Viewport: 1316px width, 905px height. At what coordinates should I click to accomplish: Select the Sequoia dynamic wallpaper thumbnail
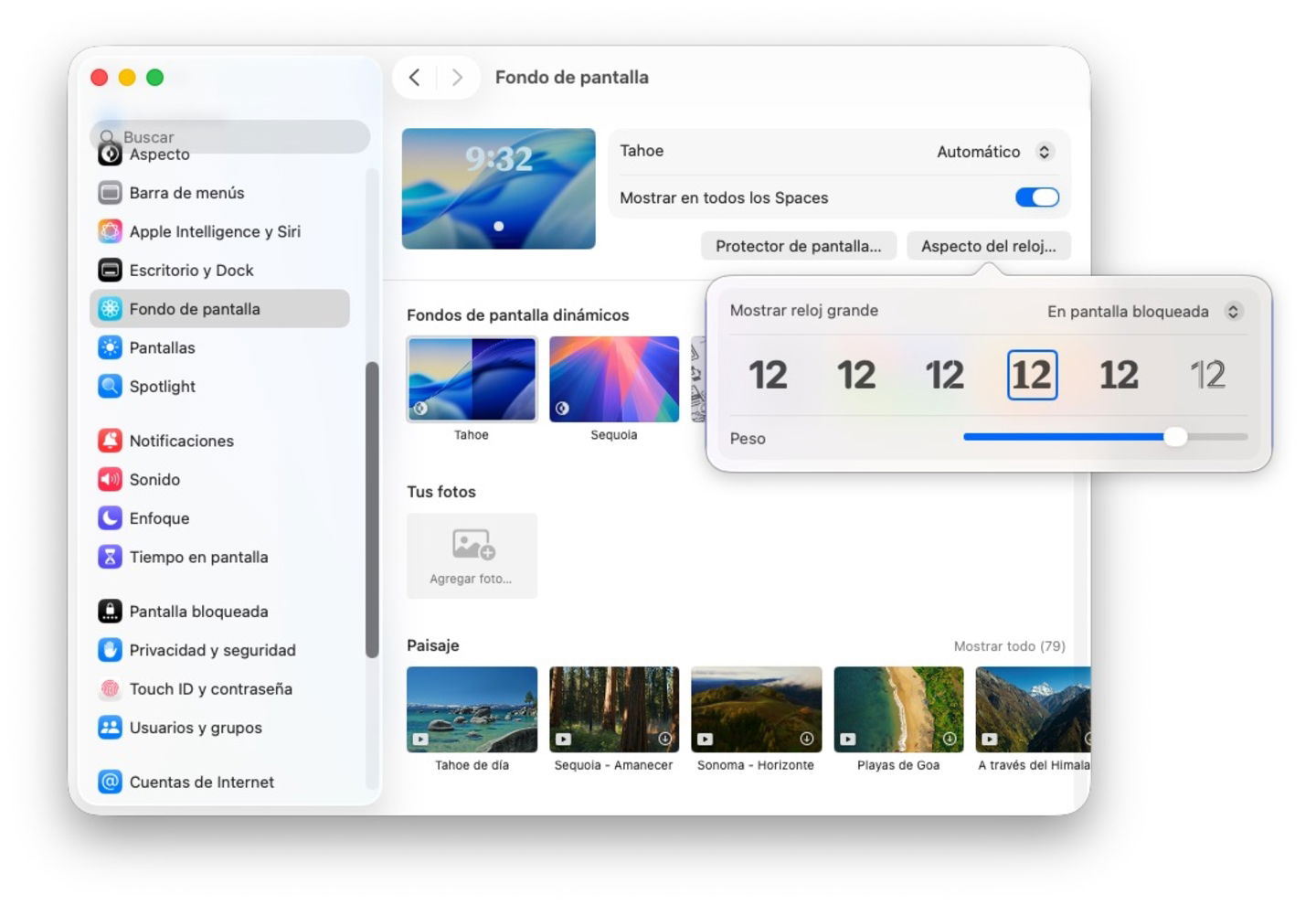[613, 379]
